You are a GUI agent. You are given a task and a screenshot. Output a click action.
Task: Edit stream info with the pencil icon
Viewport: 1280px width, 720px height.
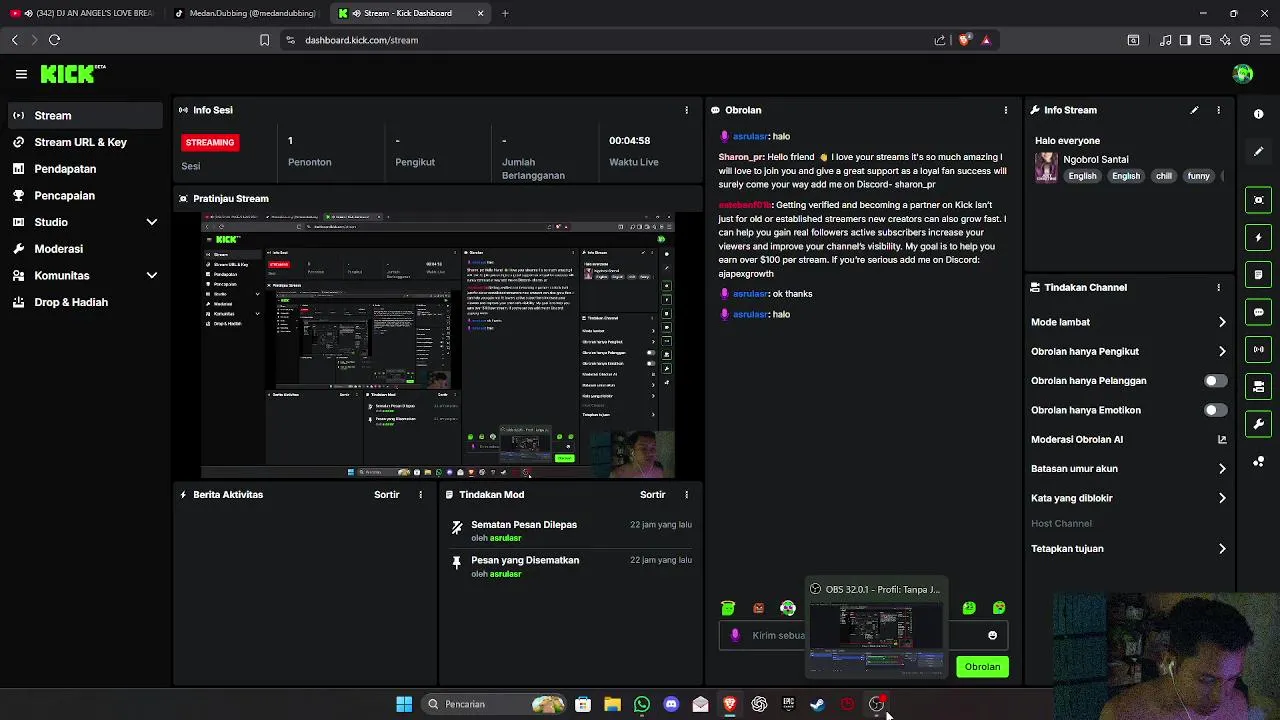(x=1194, y=110)
